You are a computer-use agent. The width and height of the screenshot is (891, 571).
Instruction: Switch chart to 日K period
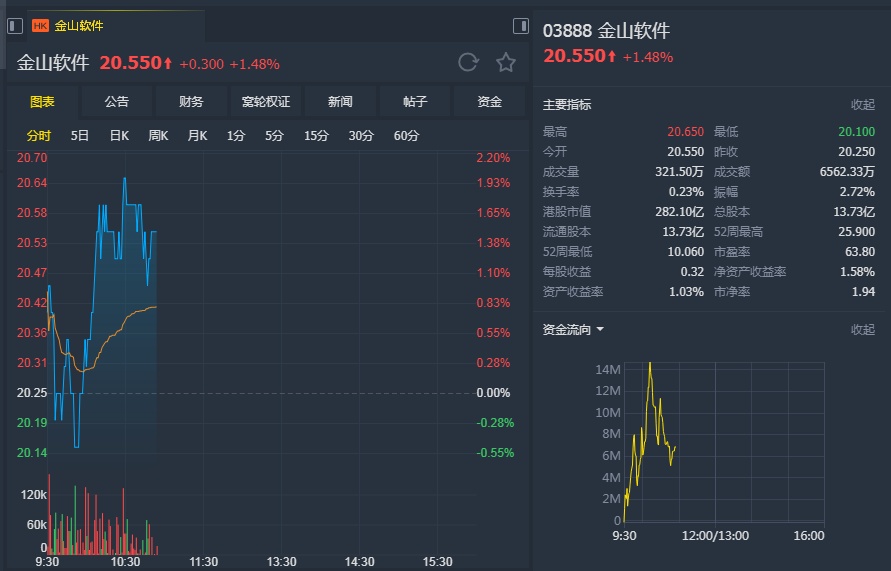coord(119,136)
